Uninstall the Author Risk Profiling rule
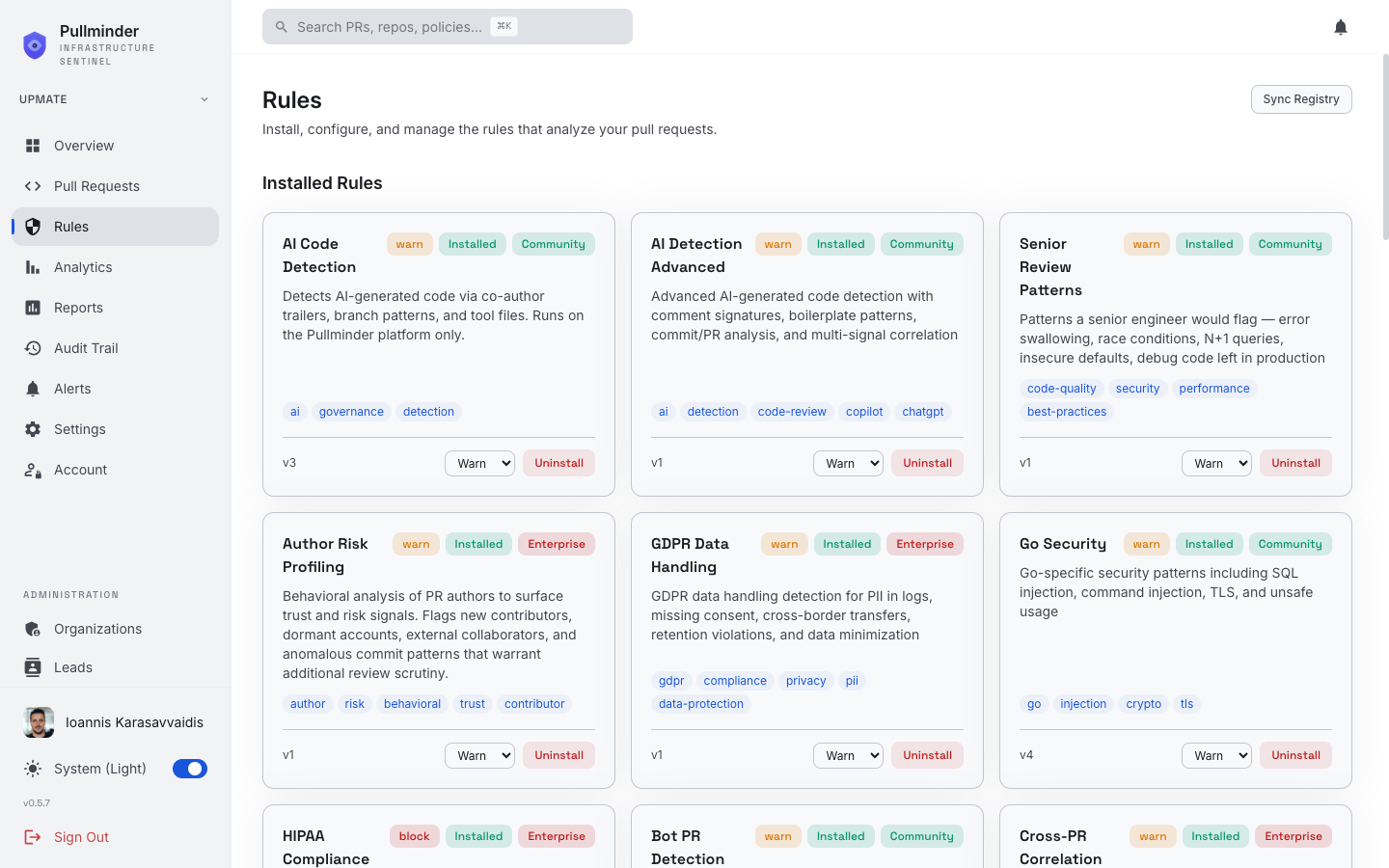 click(558, 755)
